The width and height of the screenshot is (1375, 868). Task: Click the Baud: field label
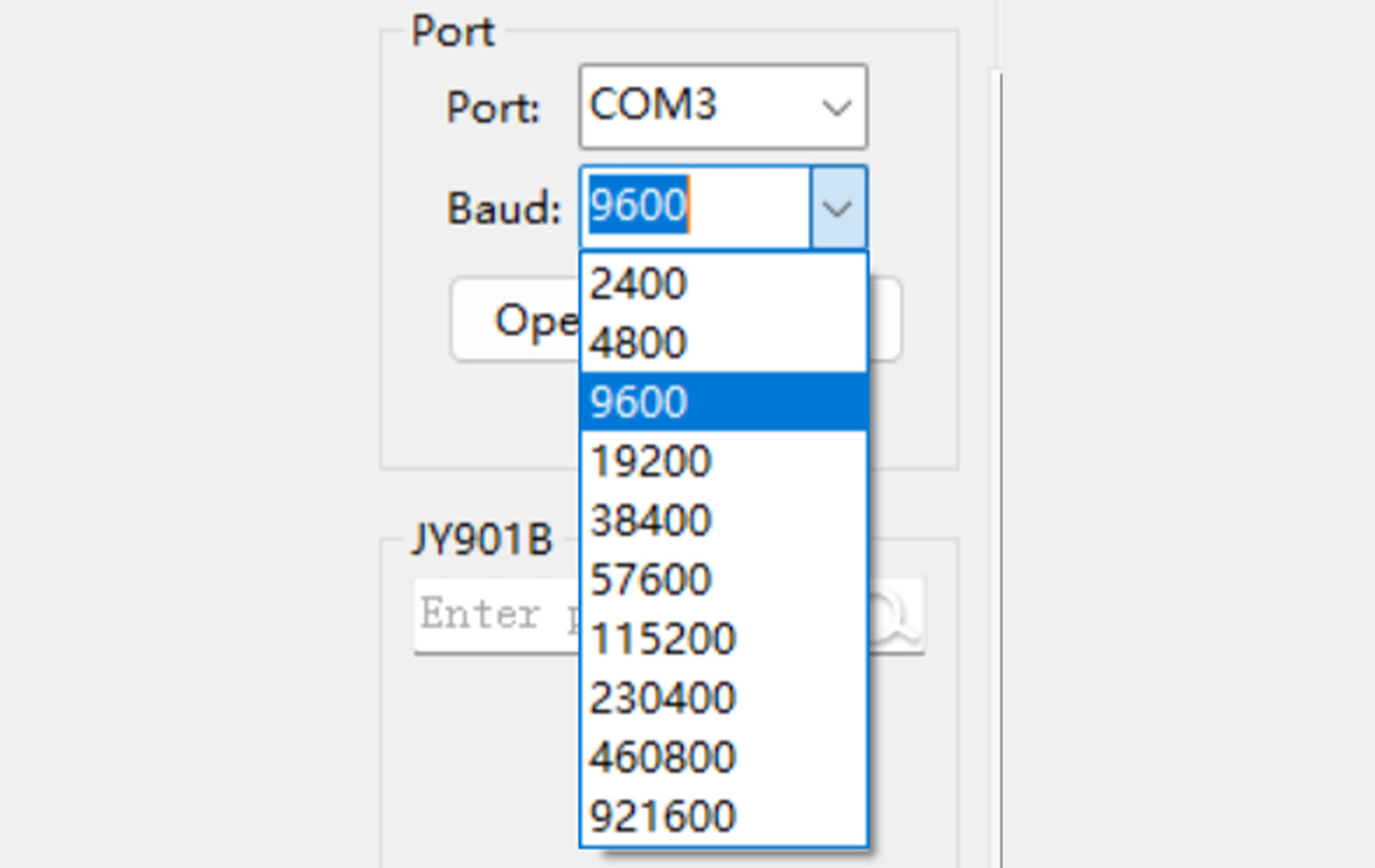(504, 209)
